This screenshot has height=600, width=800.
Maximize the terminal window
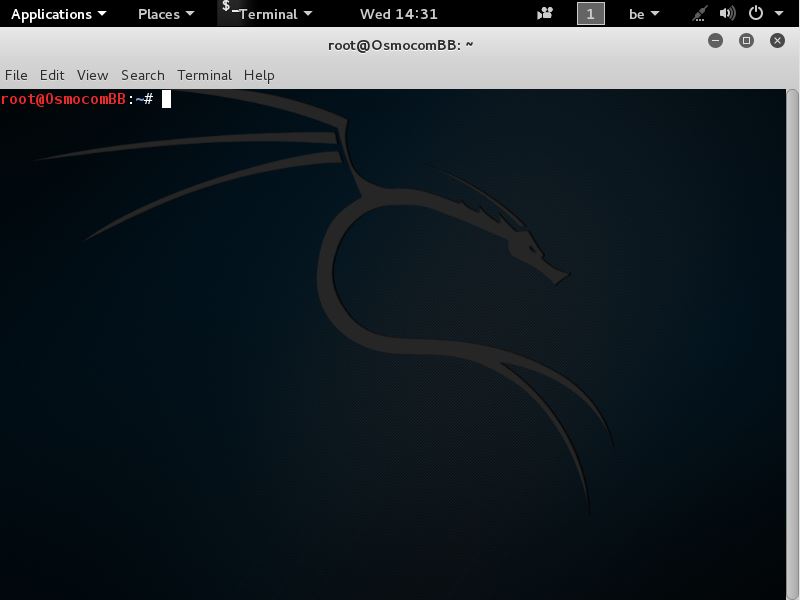coord(746,41)
